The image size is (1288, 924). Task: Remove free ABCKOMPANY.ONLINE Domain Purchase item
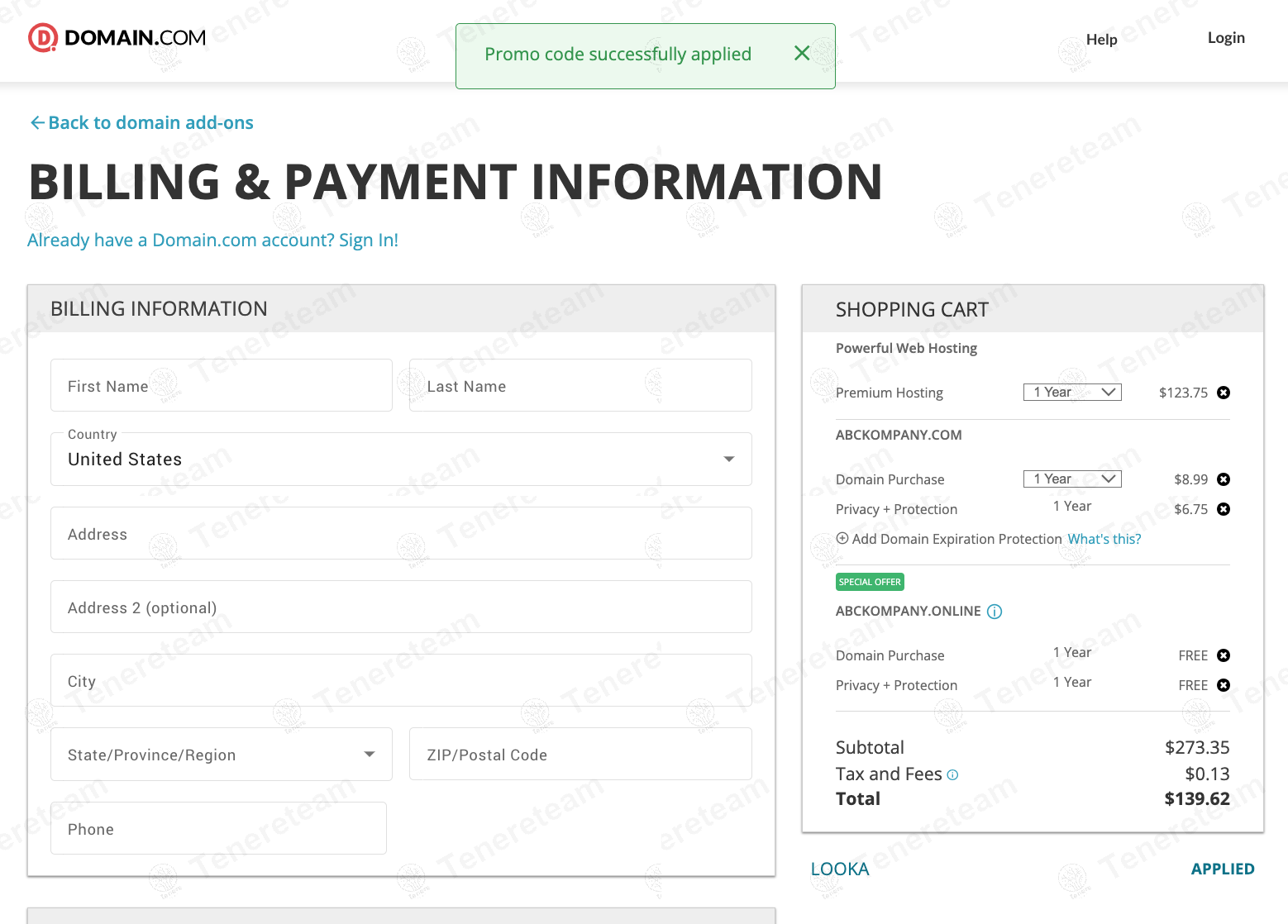(1224, 655)
